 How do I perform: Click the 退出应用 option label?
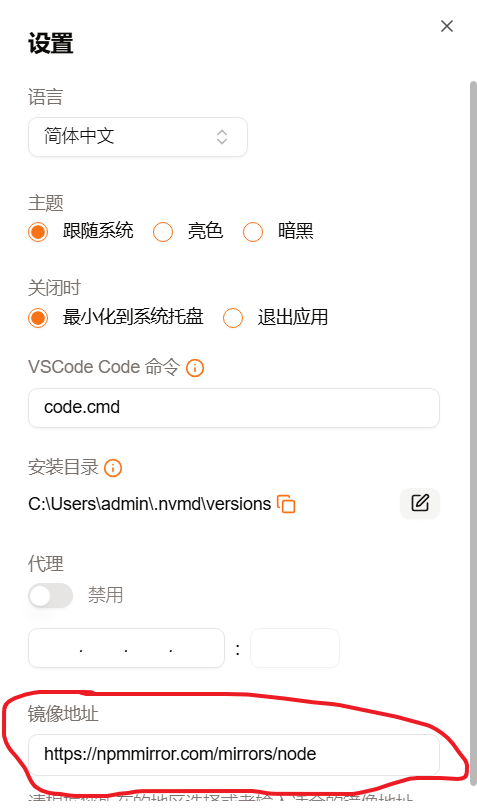click(293, 317)
